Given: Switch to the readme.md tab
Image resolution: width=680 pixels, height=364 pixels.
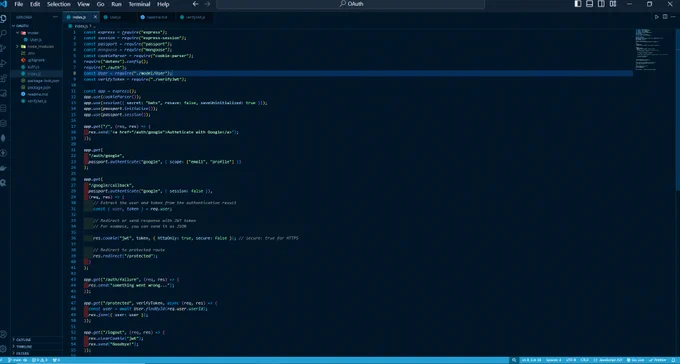Looking at the screenshot, I should [x=156, y=17].
